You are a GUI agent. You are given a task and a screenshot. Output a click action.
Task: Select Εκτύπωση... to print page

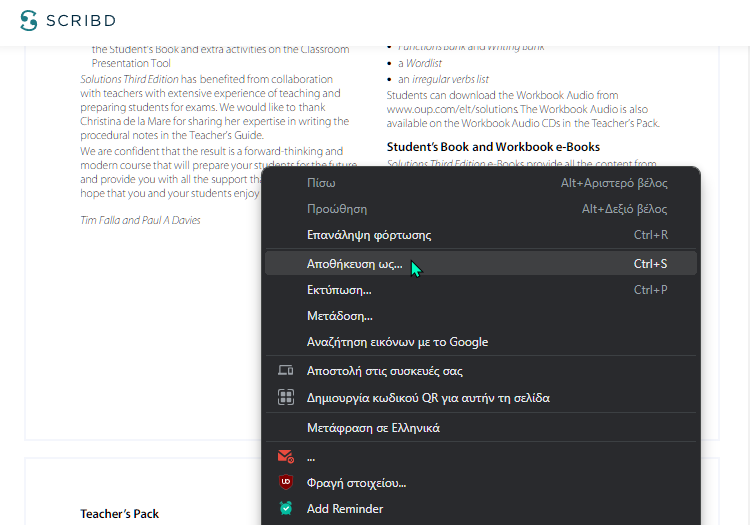pos(481,290)
